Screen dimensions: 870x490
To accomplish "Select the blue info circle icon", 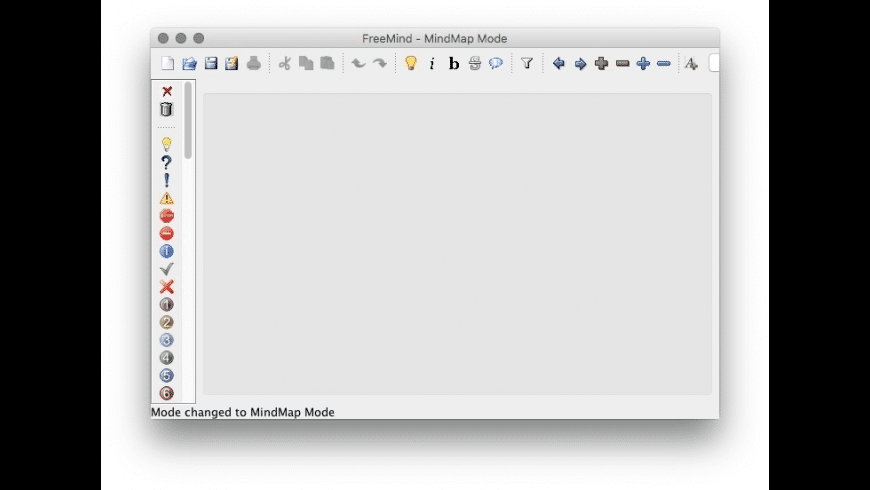I will tap(166, 251).
